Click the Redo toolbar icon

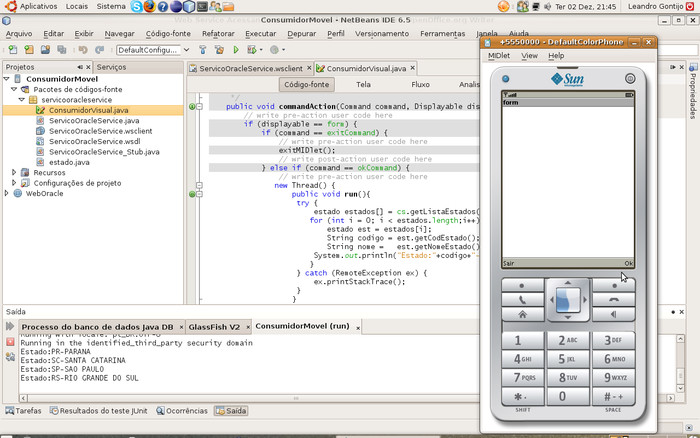click(100, 50)
